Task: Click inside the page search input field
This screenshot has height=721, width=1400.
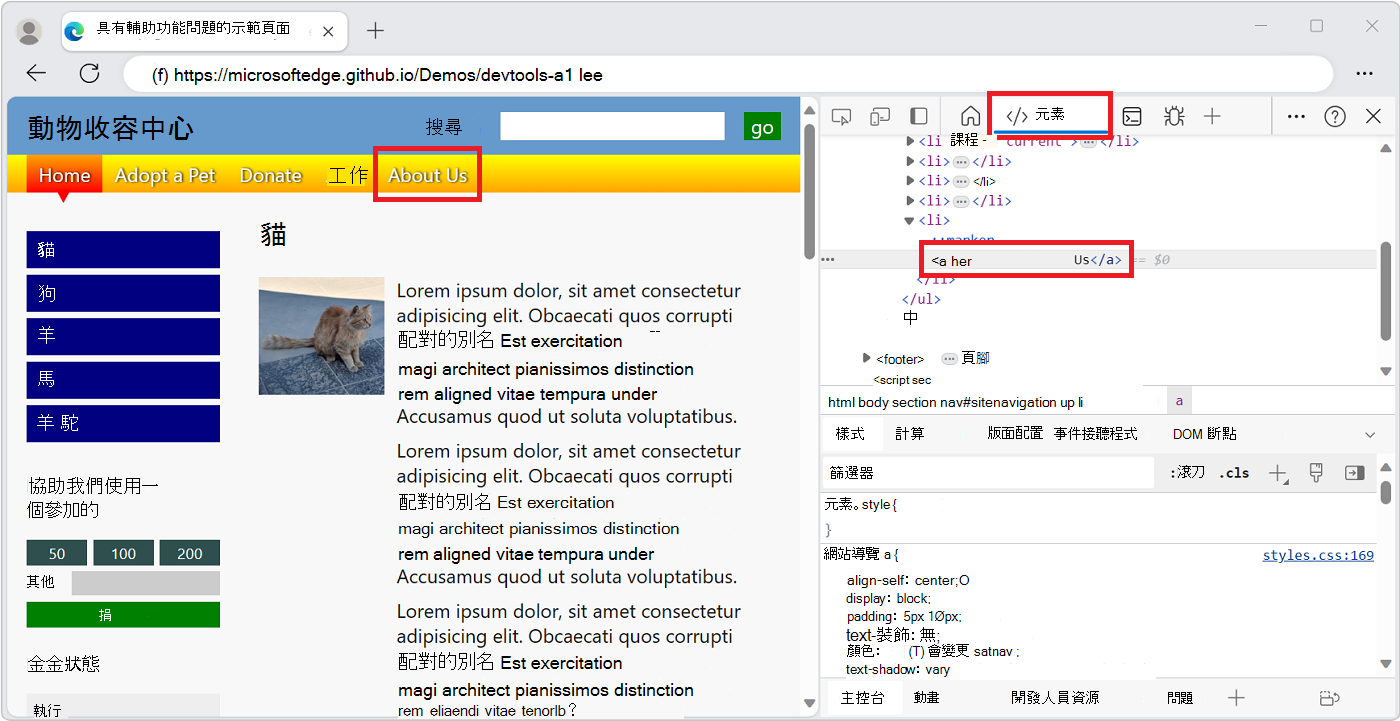Action: 611,125
